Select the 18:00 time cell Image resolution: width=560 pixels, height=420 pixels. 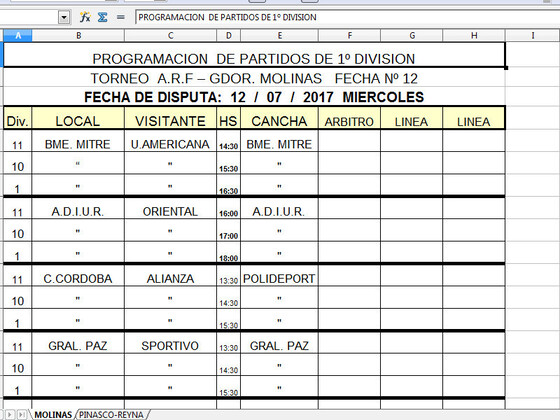click(229, 252)
